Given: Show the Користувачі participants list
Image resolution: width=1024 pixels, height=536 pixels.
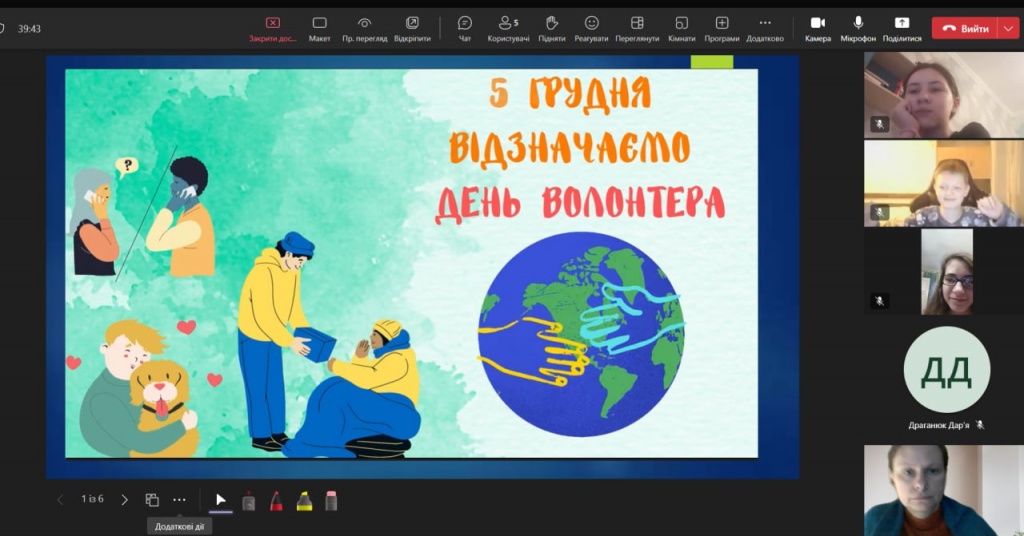Looking at the screenshot, I should [508, 27].
